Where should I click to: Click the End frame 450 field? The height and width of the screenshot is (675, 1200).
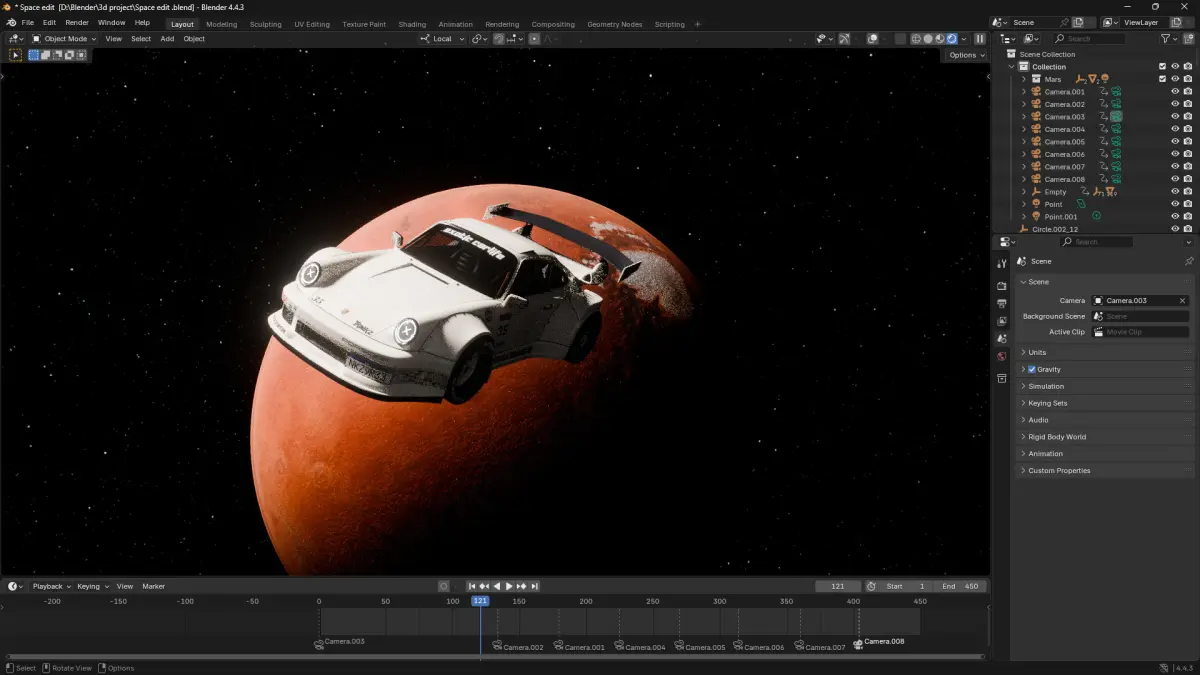[x=959, y=586]
